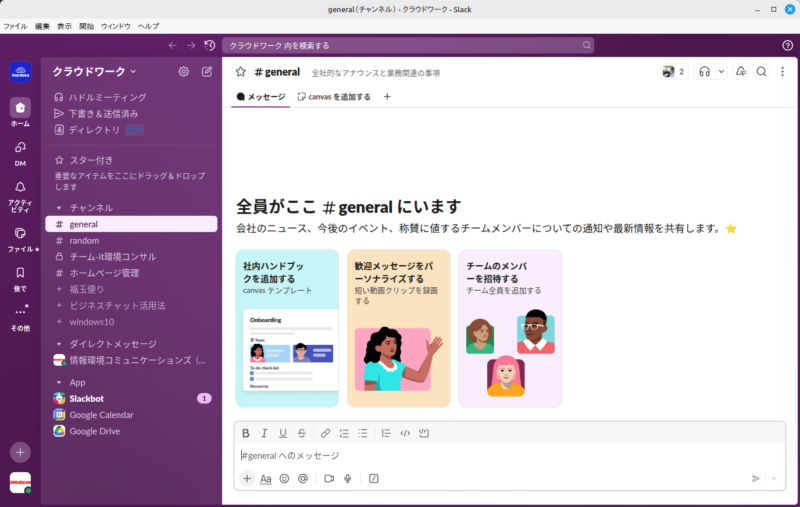Image resolution: width=800 pixels, height=507 pixels.
Task: Toggle bold formatting in message composer
Action: (x=246, y=433)
